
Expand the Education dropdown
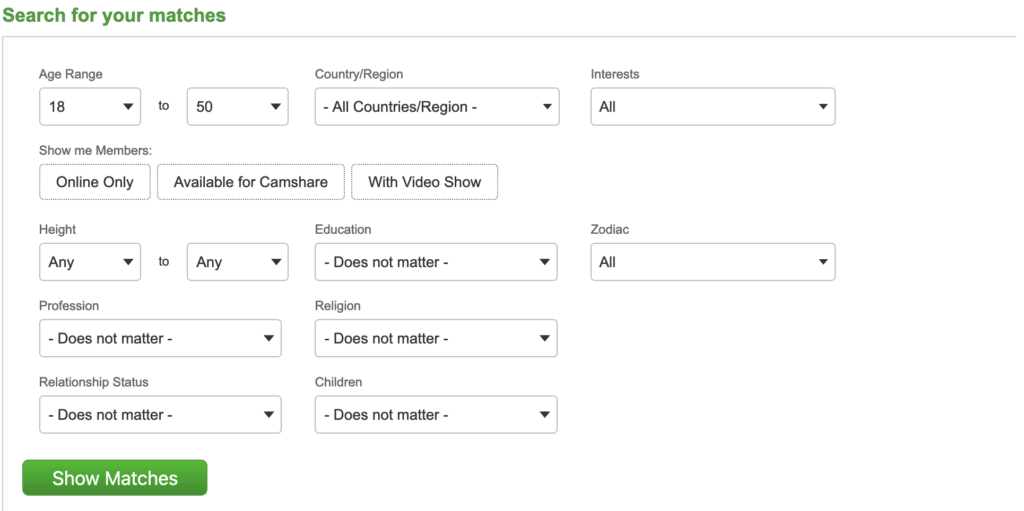(x=436, y=262)
